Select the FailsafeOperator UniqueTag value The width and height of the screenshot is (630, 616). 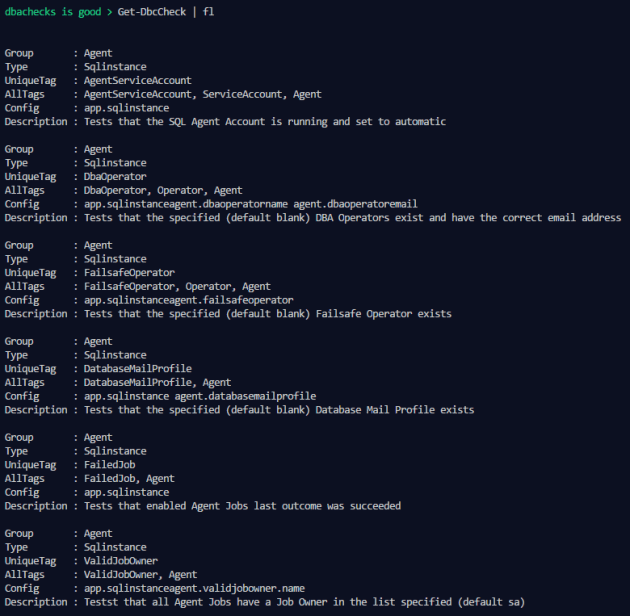[129, 272]
